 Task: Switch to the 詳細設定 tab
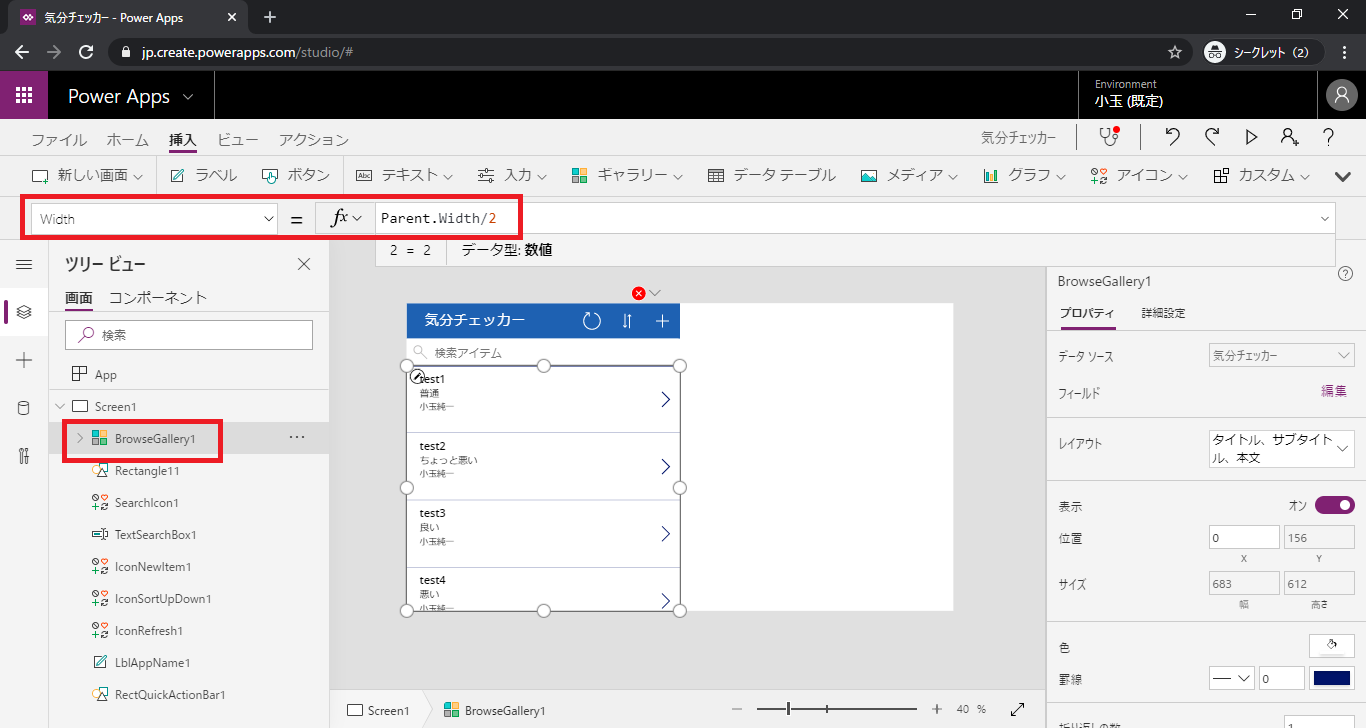click(x=1164, y=314)
